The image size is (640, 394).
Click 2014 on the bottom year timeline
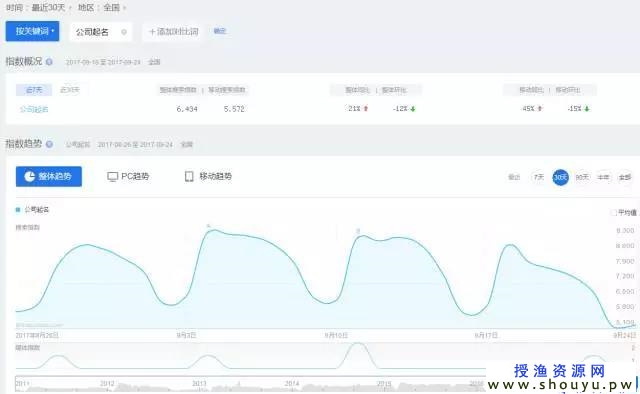(292, 384)
